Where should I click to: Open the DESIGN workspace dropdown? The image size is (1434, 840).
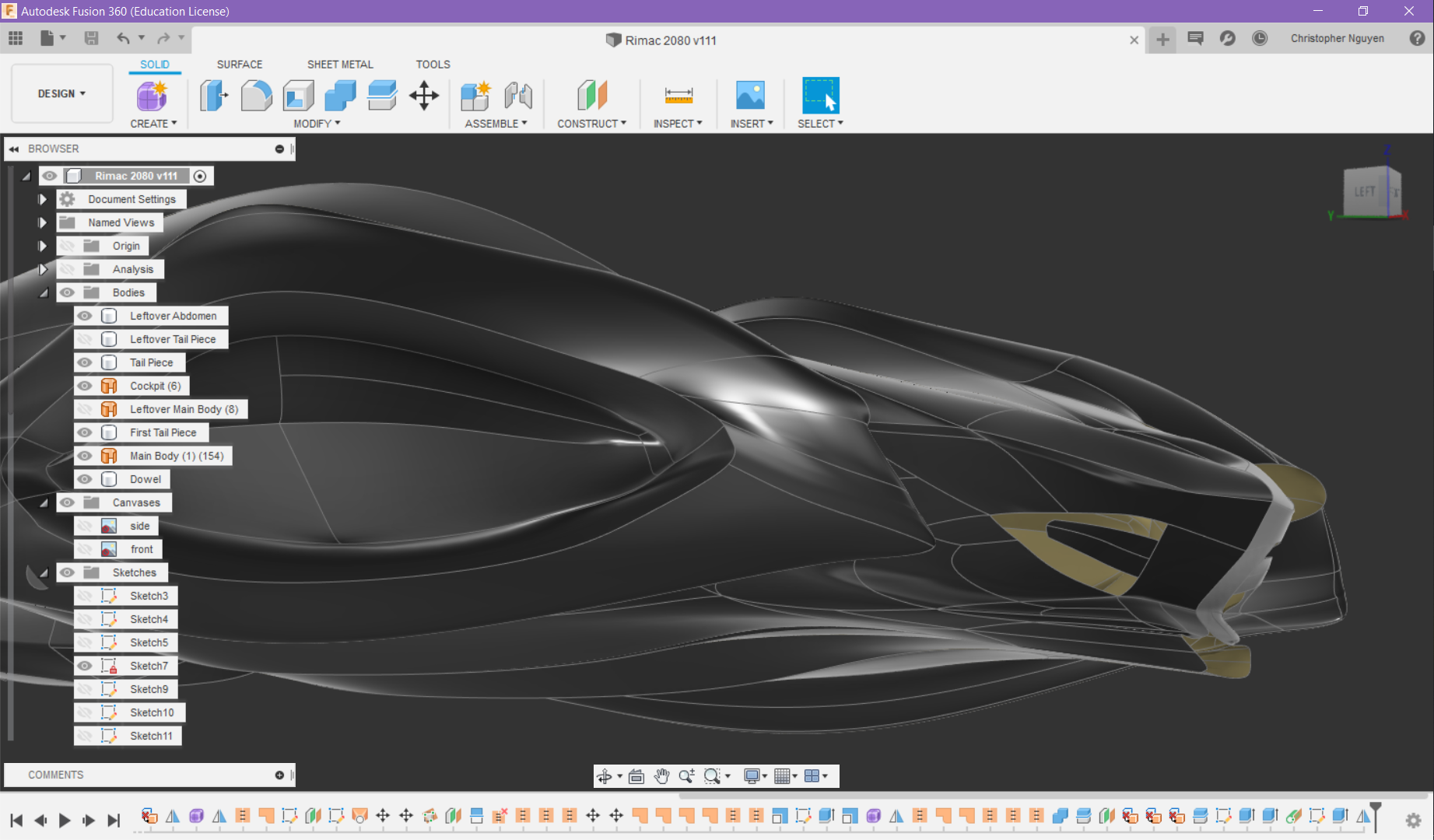click(x=61, y=93)
